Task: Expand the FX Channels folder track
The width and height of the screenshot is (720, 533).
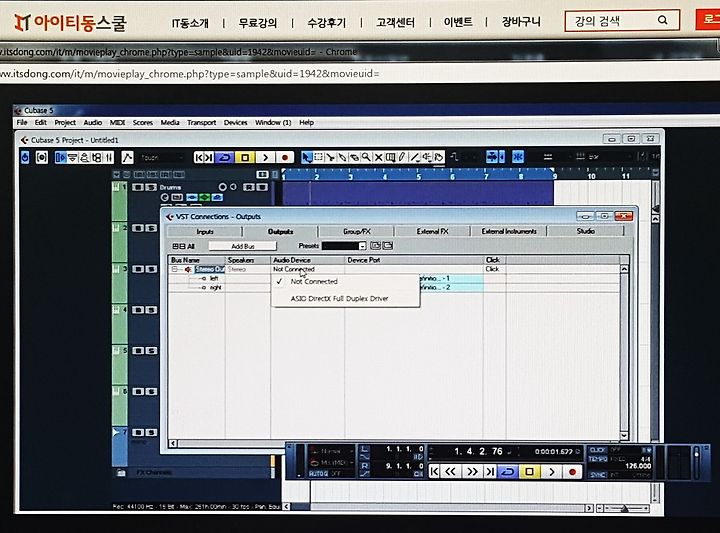Action: pyautogui.click(x=121, y=472)
